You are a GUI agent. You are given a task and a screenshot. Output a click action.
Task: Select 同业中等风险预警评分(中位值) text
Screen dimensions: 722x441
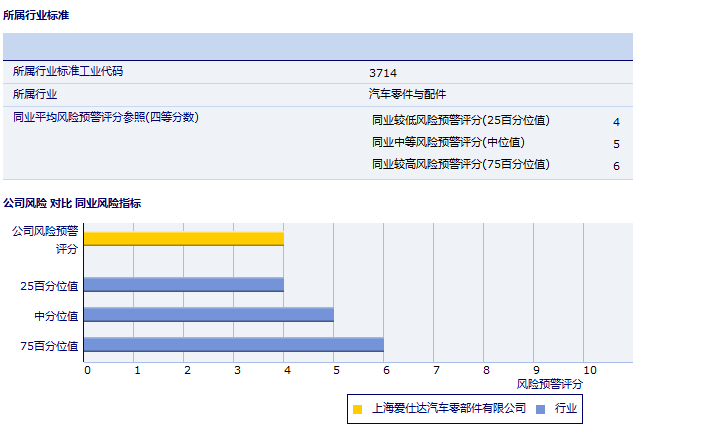[x=448, y=143]
